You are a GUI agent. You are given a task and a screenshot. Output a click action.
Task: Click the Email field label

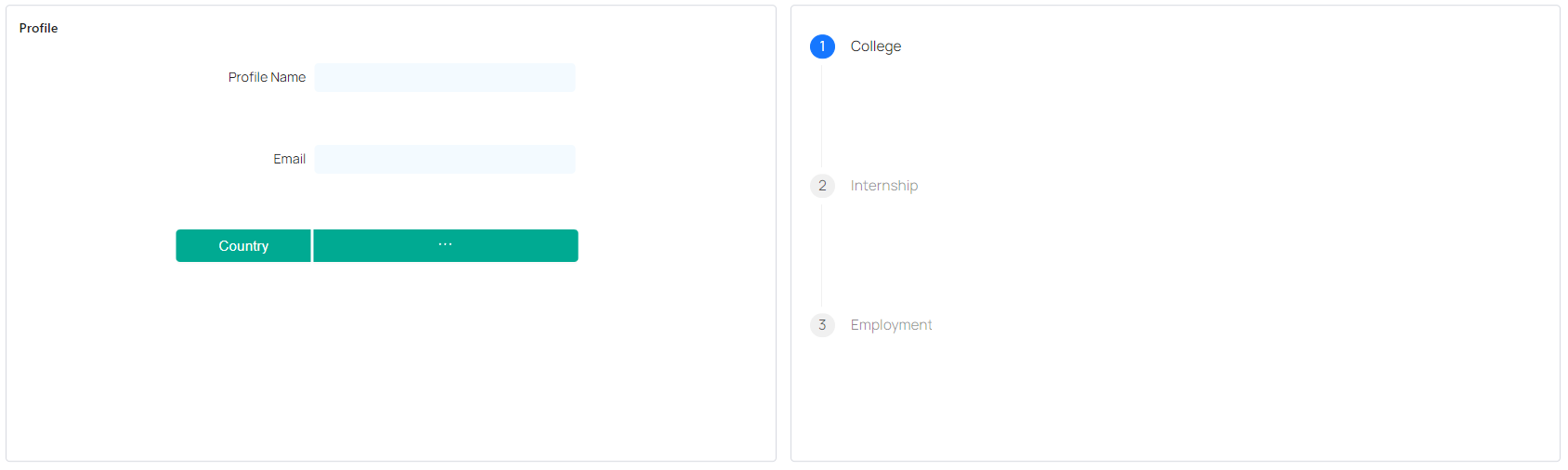click(x=289, y=159)
